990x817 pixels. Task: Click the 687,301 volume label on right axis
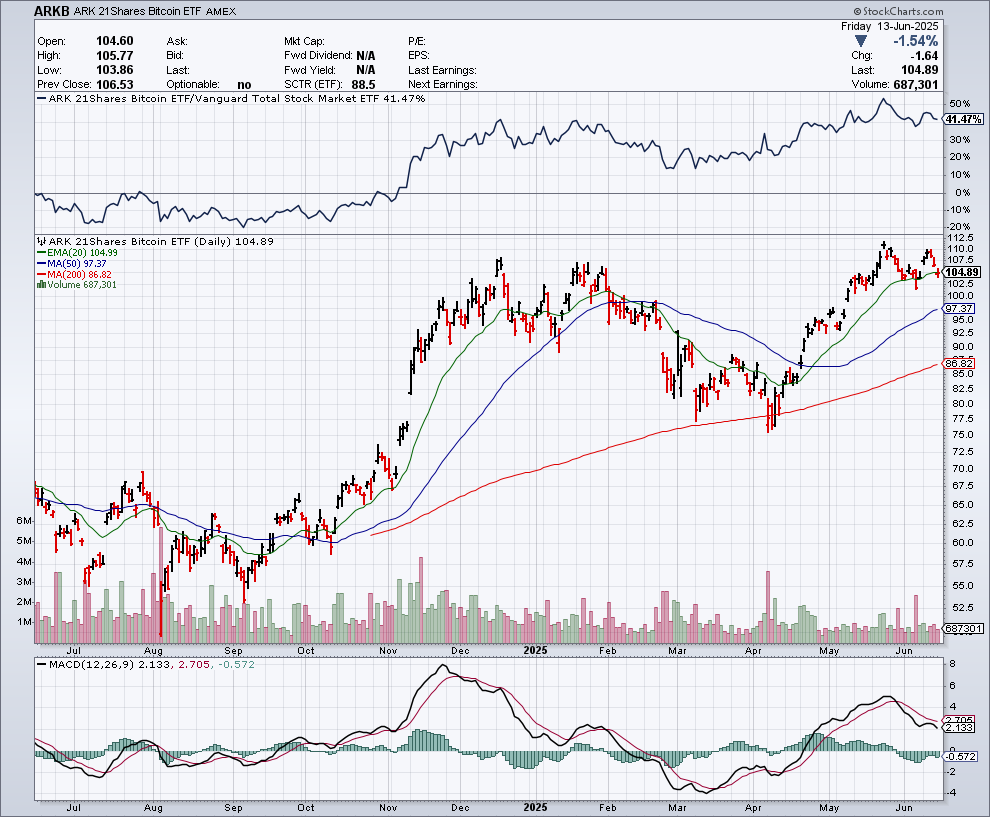click(x=960, y=629)
